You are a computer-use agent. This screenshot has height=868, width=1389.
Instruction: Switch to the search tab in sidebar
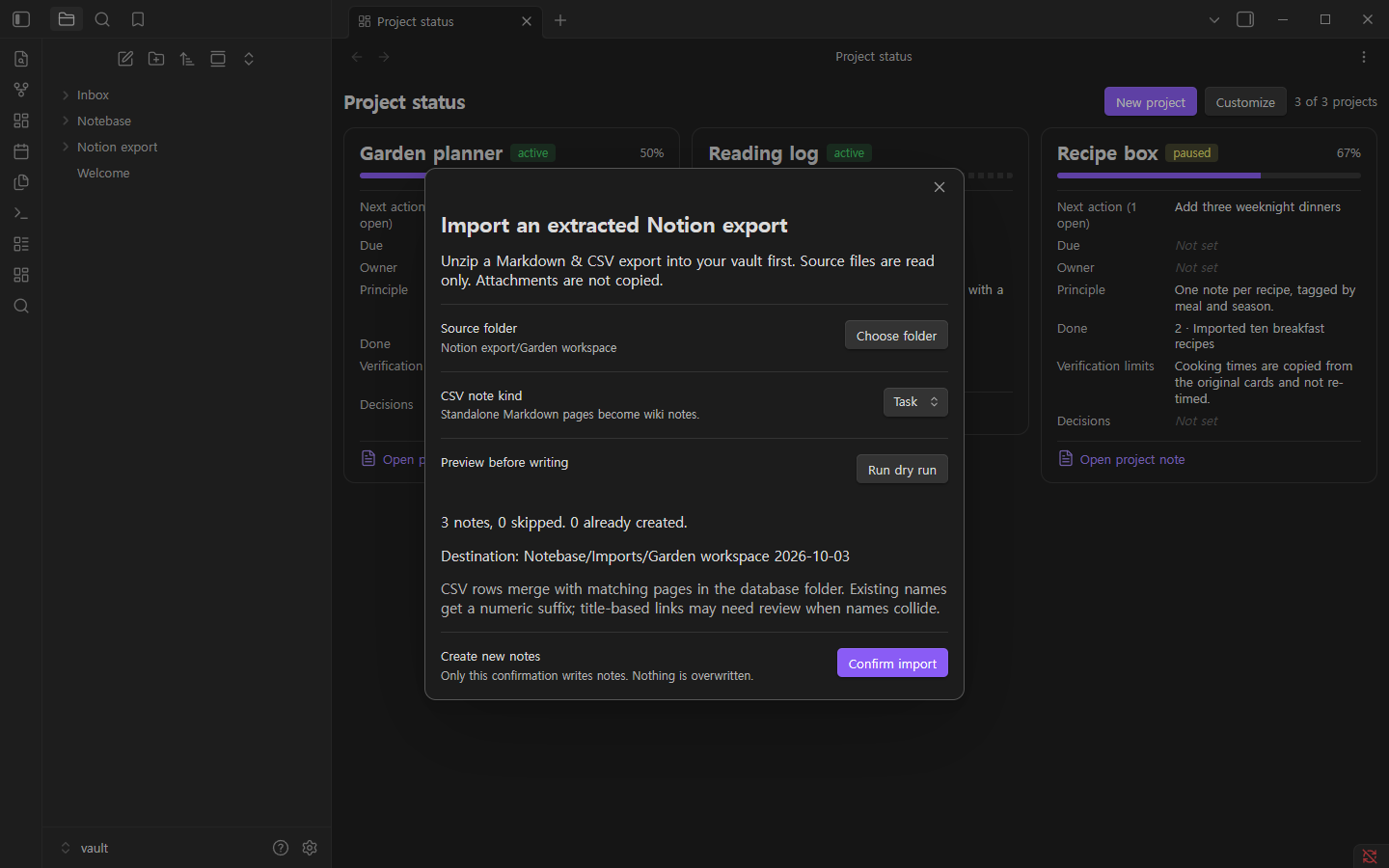tap(102, 19)
